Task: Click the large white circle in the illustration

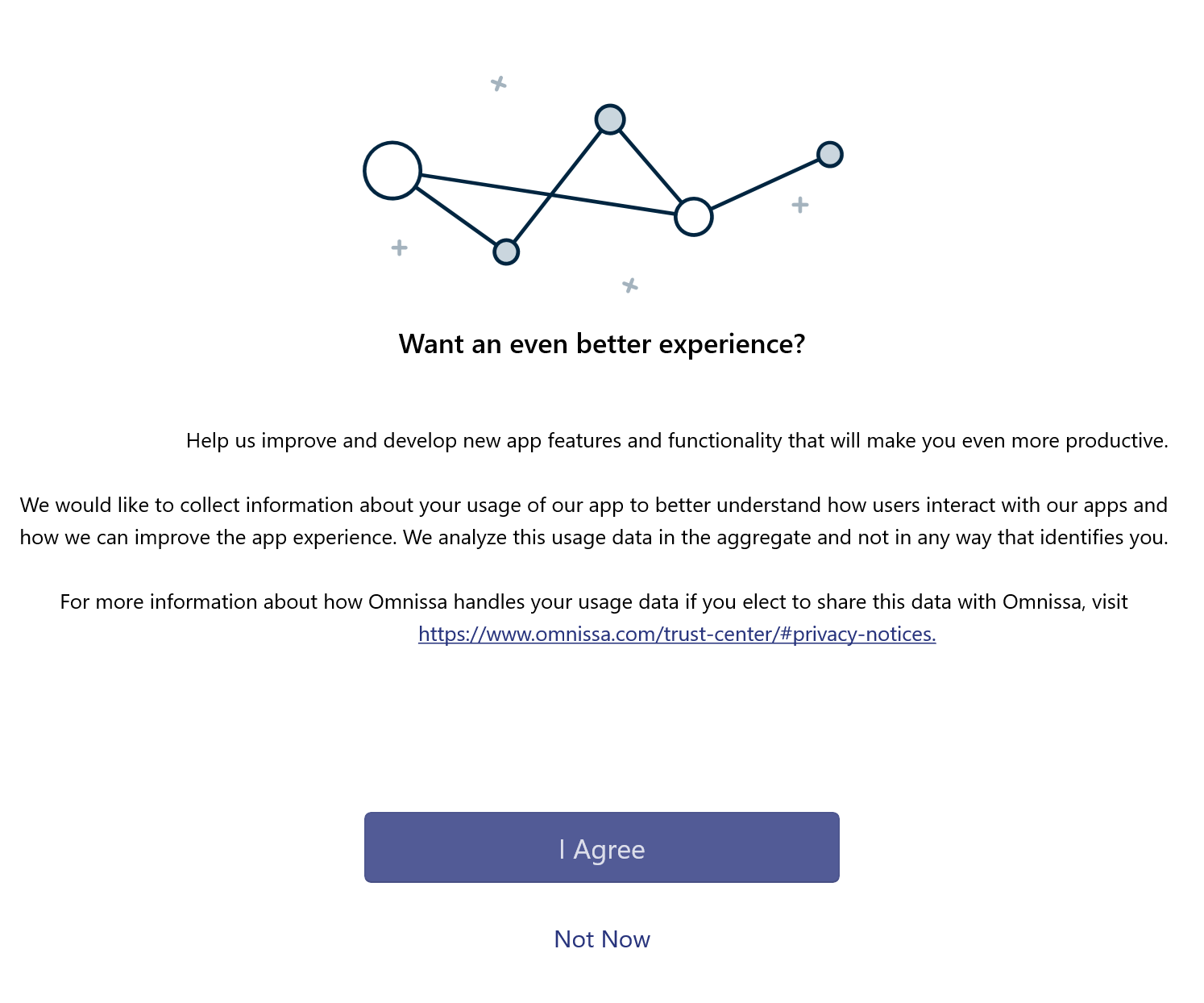Action: (x=392, y=170)
